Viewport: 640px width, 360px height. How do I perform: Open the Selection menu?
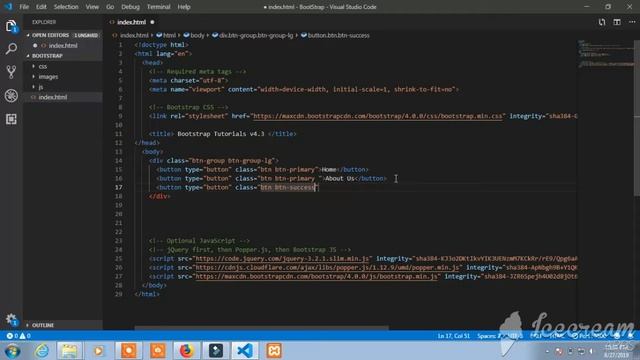pyautogui.click(x=66, y=7)
